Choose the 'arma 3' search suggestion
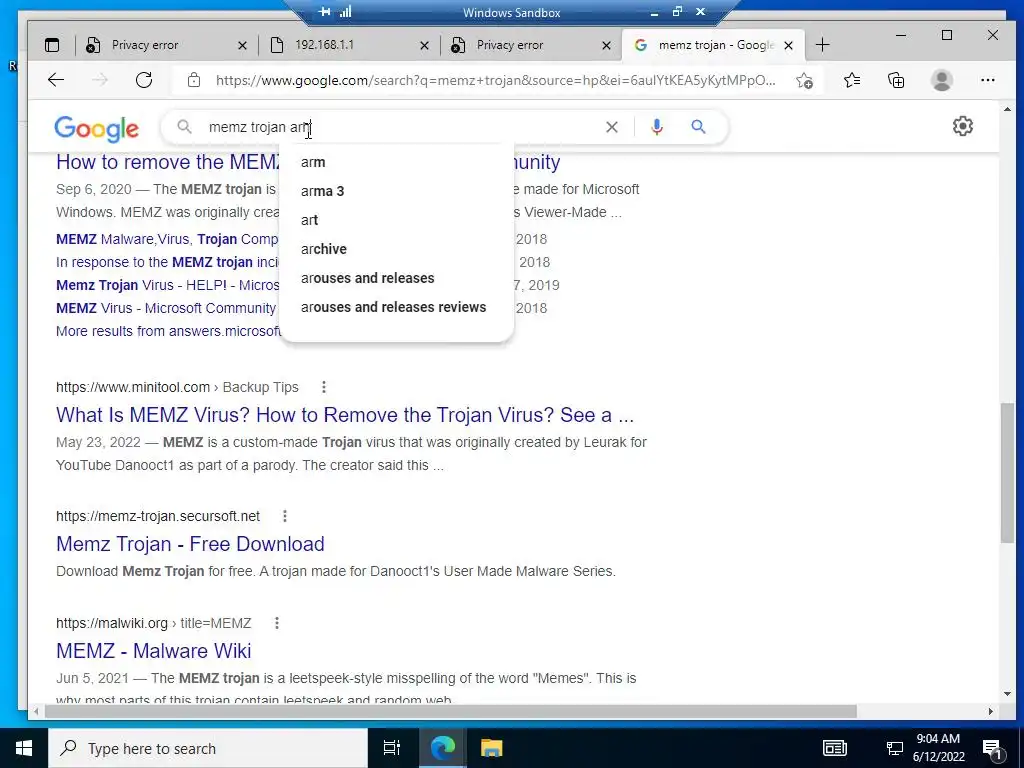Screen dimensions: 1024x768 pos(396,191)
